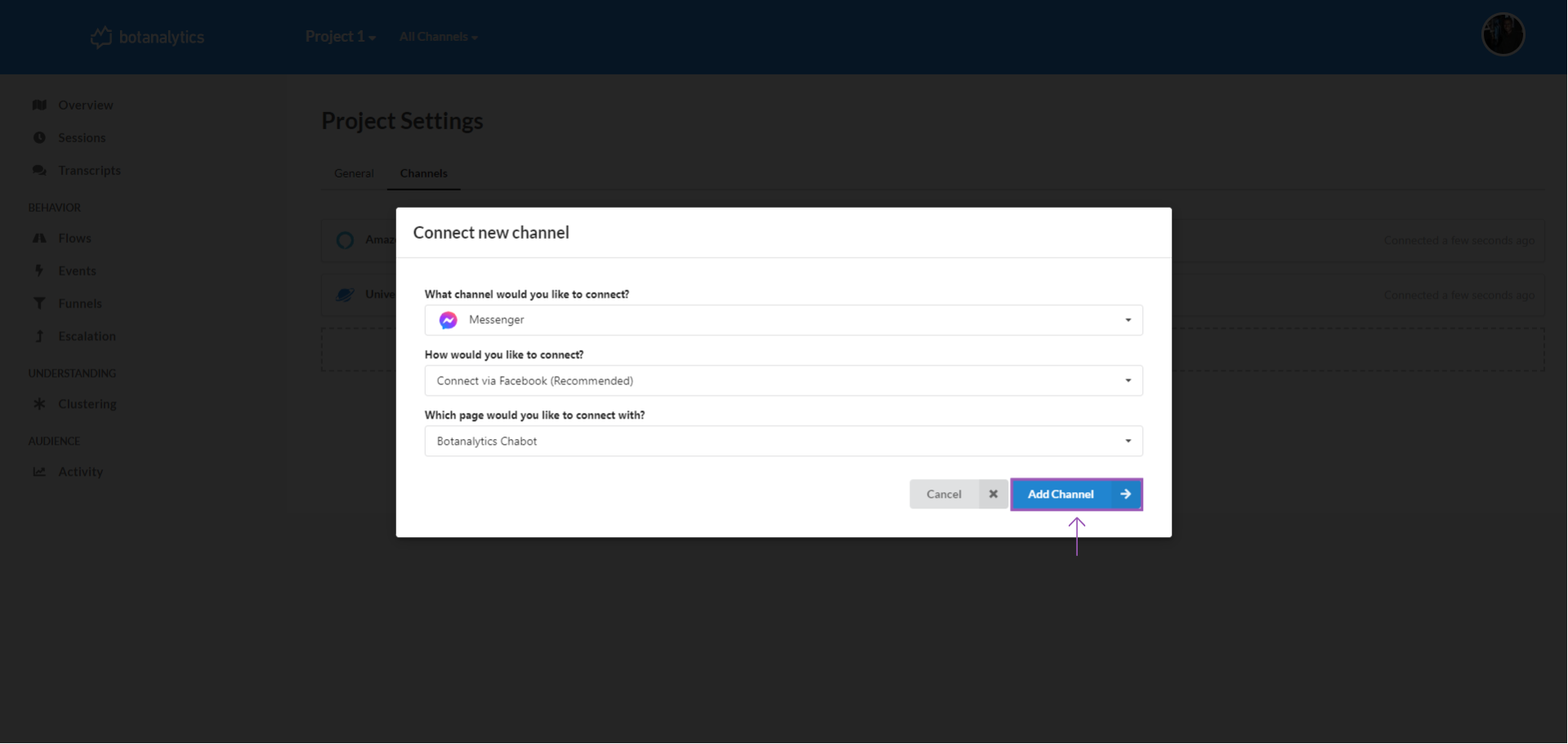Open Funnels under Behavior
The image size is (1568, 744).
80,303
